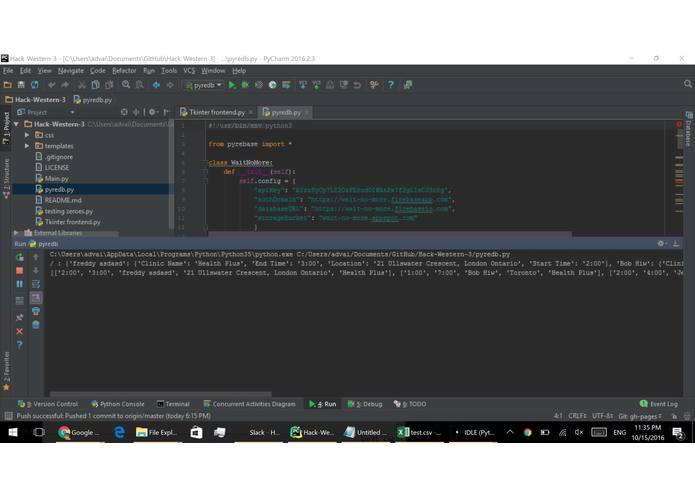695x494 pixels.
Task: Click the Cut scissors icon
Action: coord(82,85)
